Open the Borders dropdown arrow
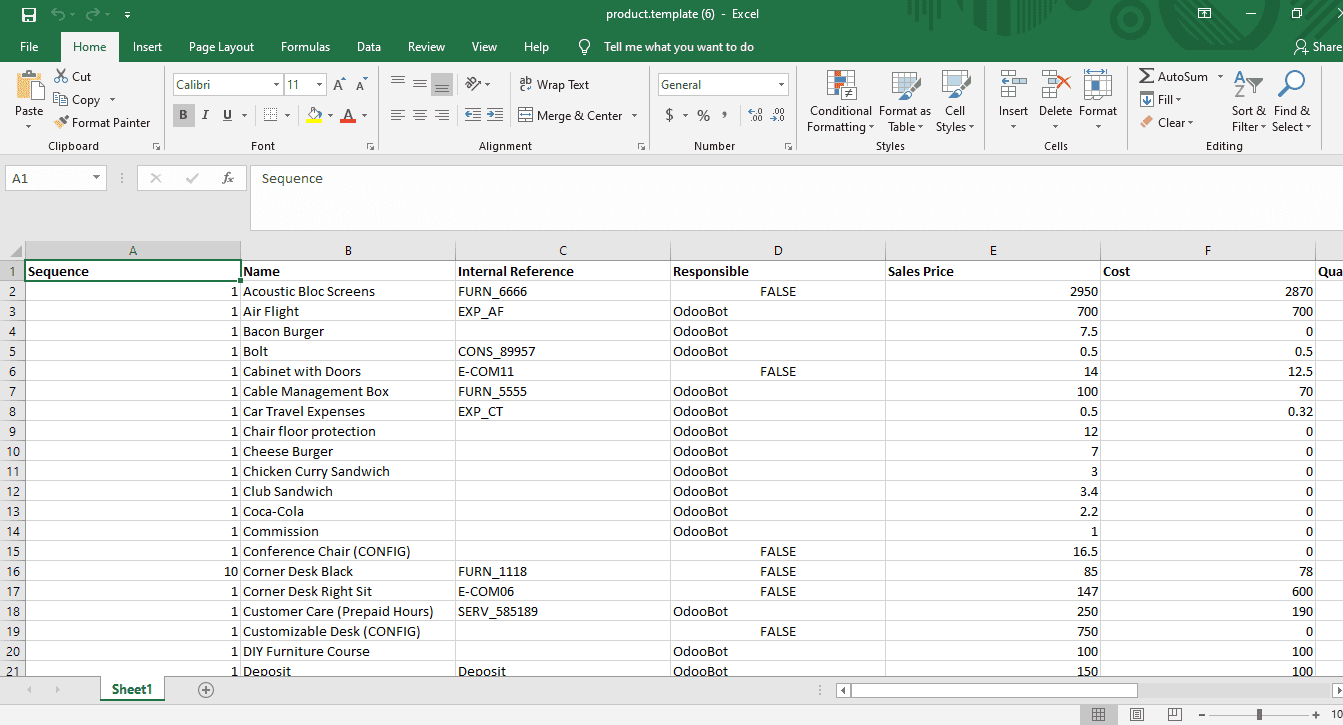This screenshot has width=1343, height=725. 286,116
